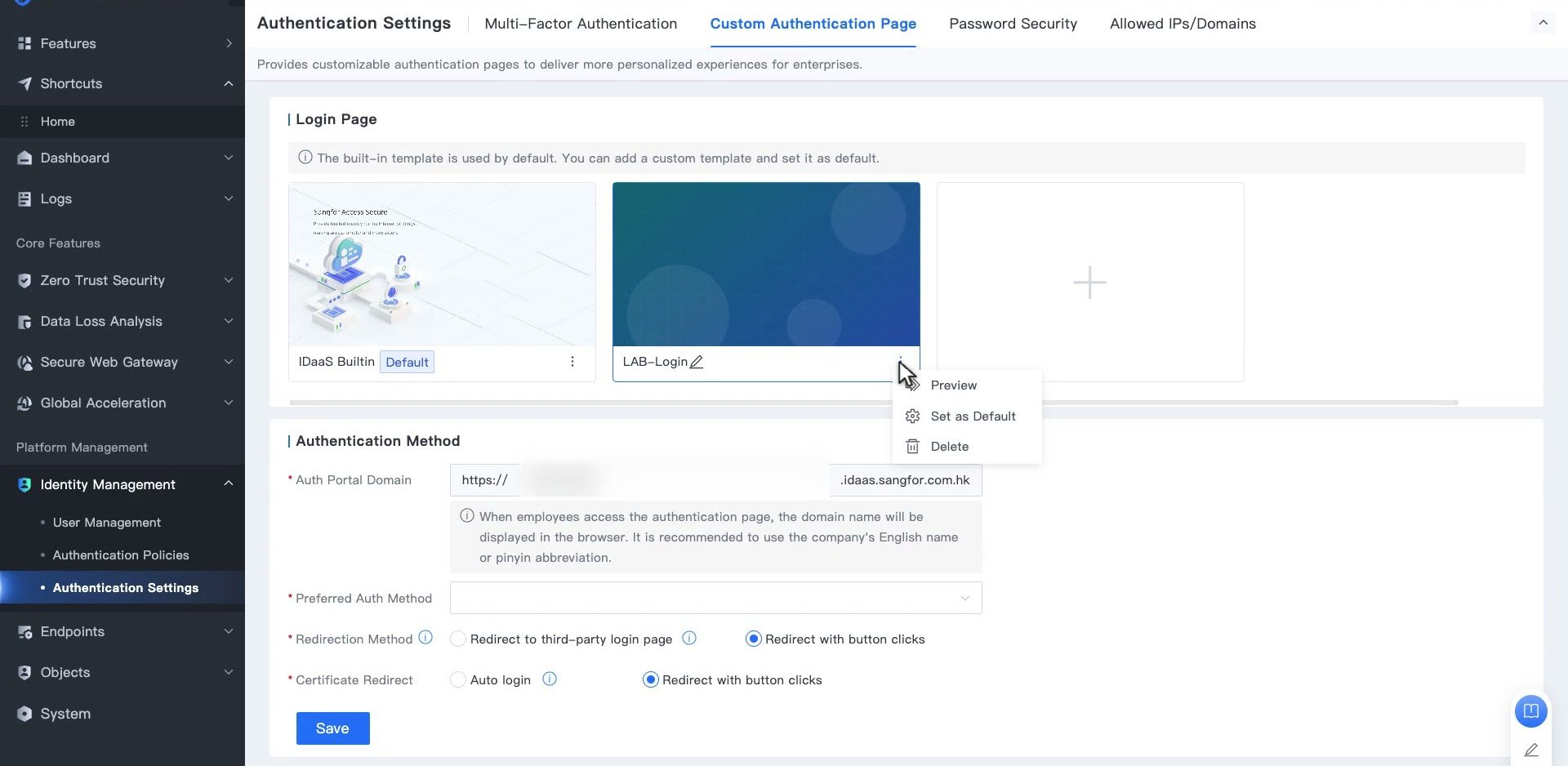This screenshot has height=766, width=1568.
Task: Click the info icon beside Redirection Method label
Action: pyautogui.click(x=425, y=638)
